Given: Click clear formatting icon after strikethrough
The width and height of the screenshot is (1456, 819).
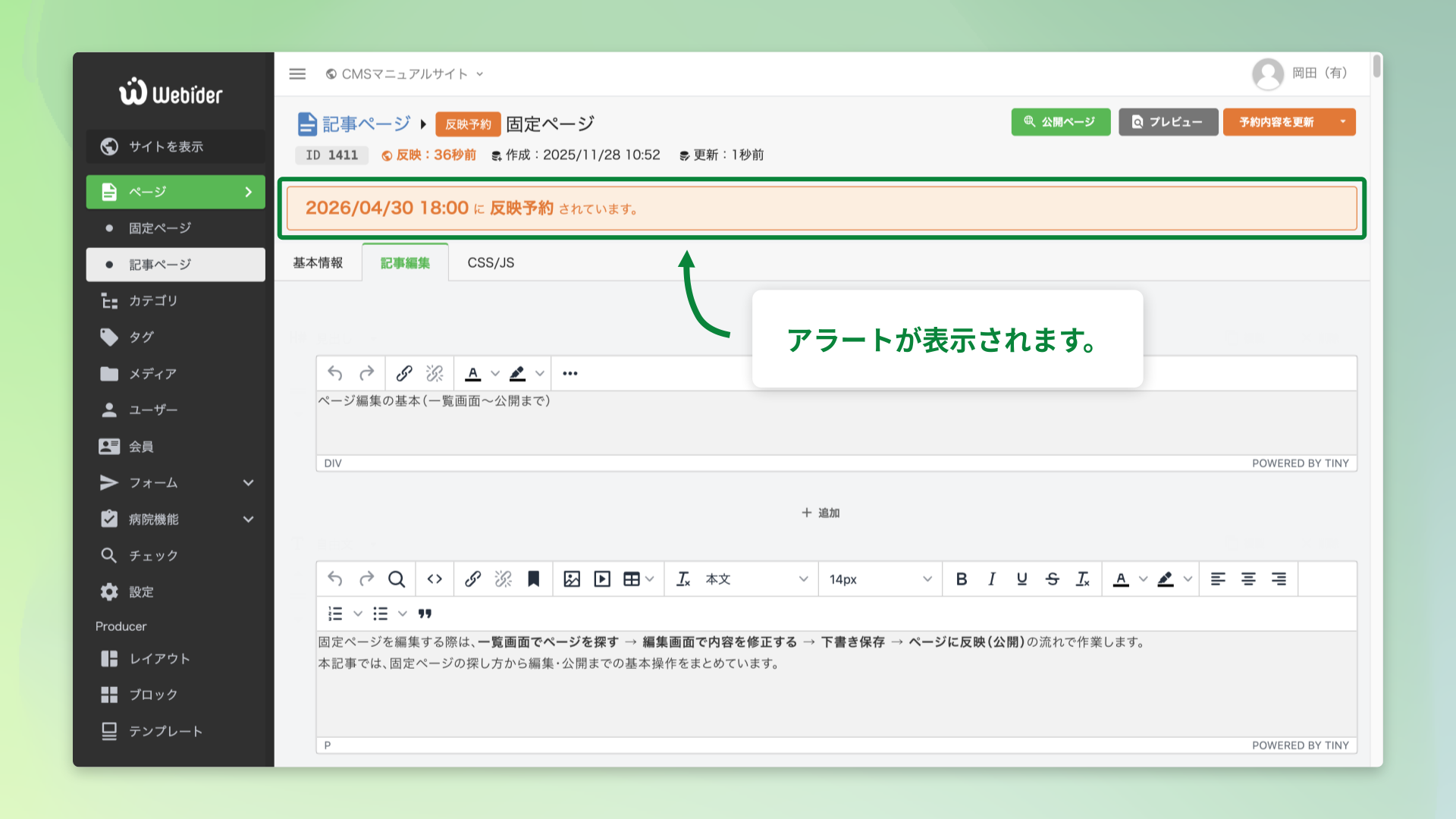Looking at the screenshot, I should [x=1083, y=579].
